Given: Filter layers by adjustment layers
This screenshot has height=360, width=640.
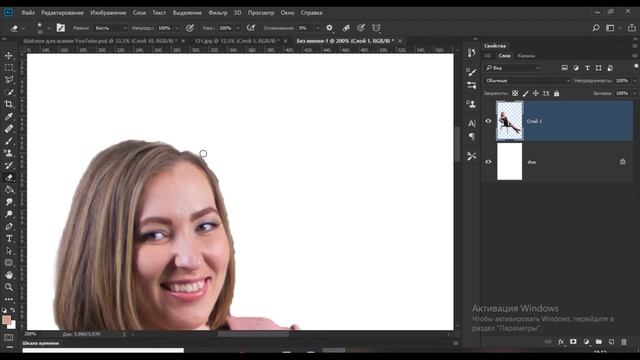Looking at the screenshot, I should 576,68.
